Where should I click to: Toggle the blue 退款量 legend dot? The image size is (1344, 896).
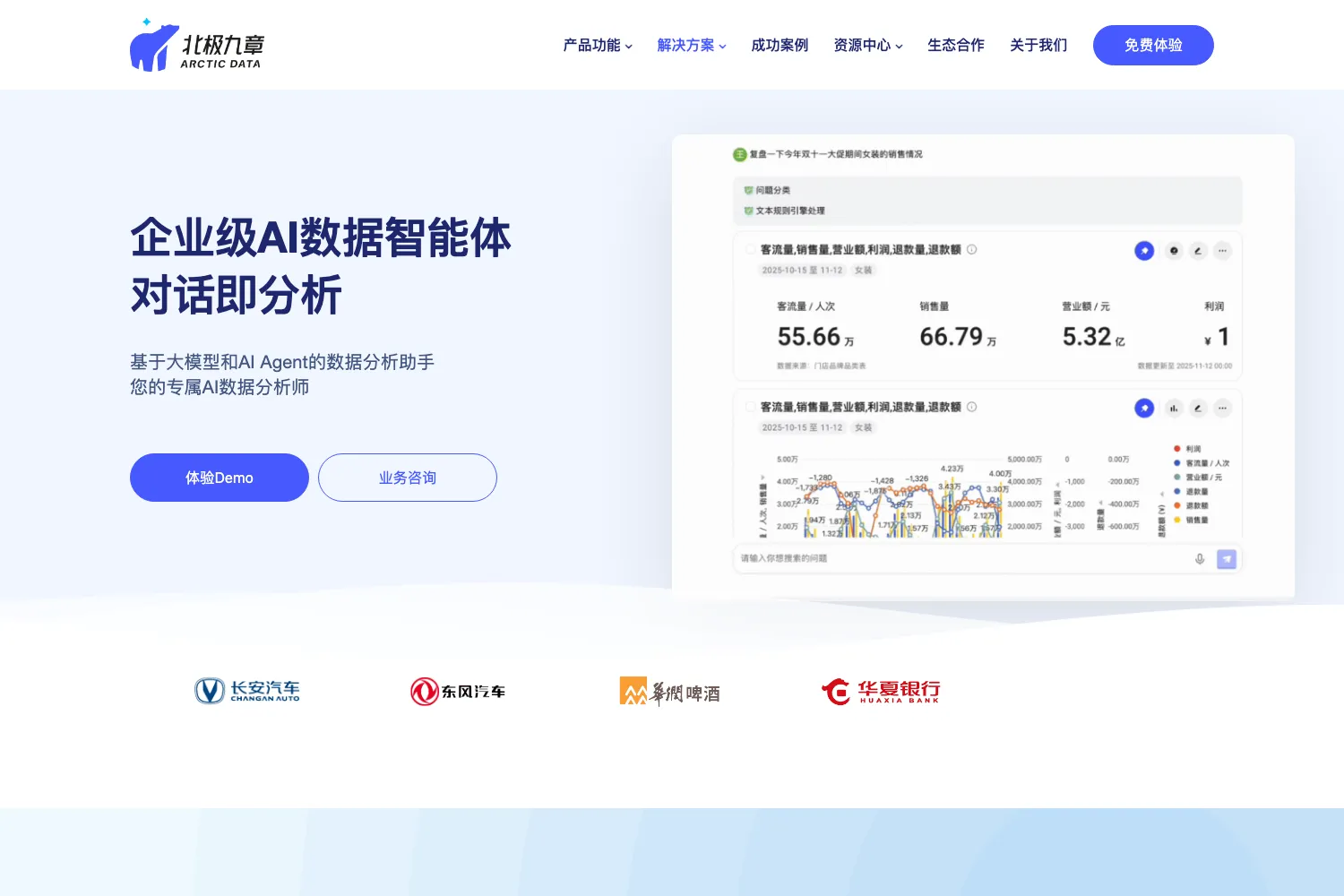tap(1177, 491)
